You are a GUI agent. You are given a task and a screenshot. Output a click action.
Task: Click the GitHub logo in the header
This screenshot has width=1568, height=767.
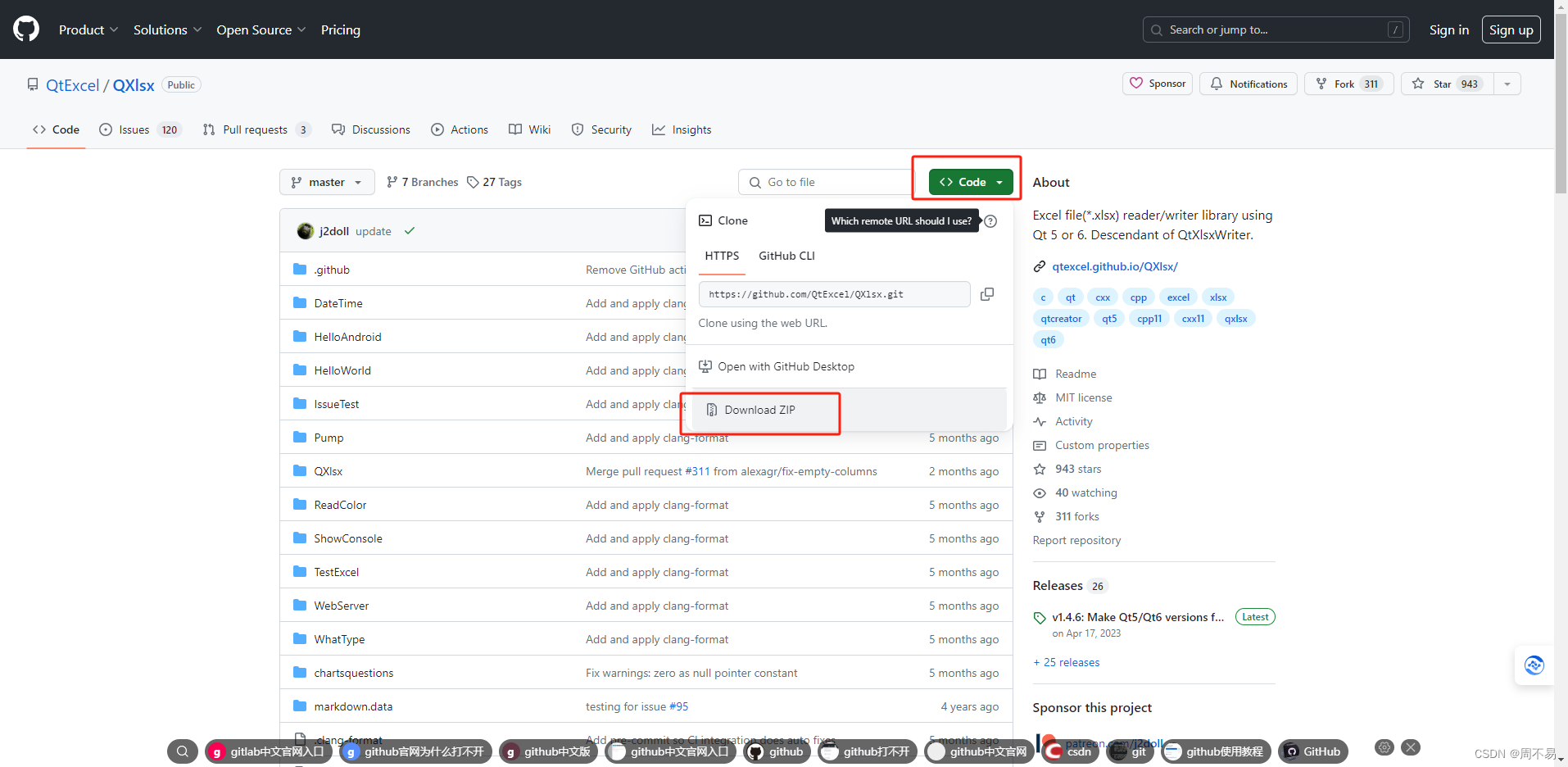pos(26,29)
